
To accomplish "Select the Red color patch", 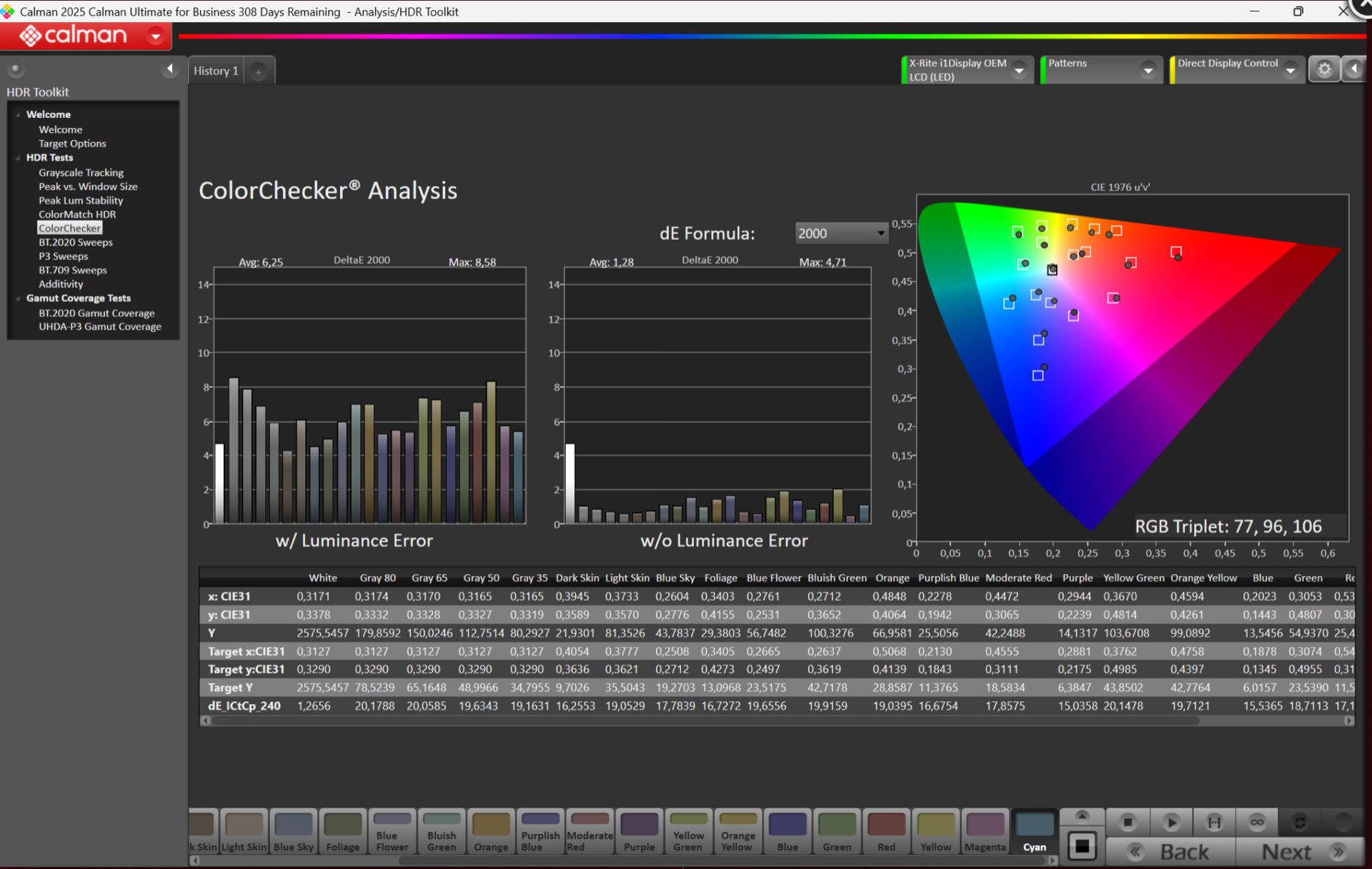I will click(x=886, y=832).
